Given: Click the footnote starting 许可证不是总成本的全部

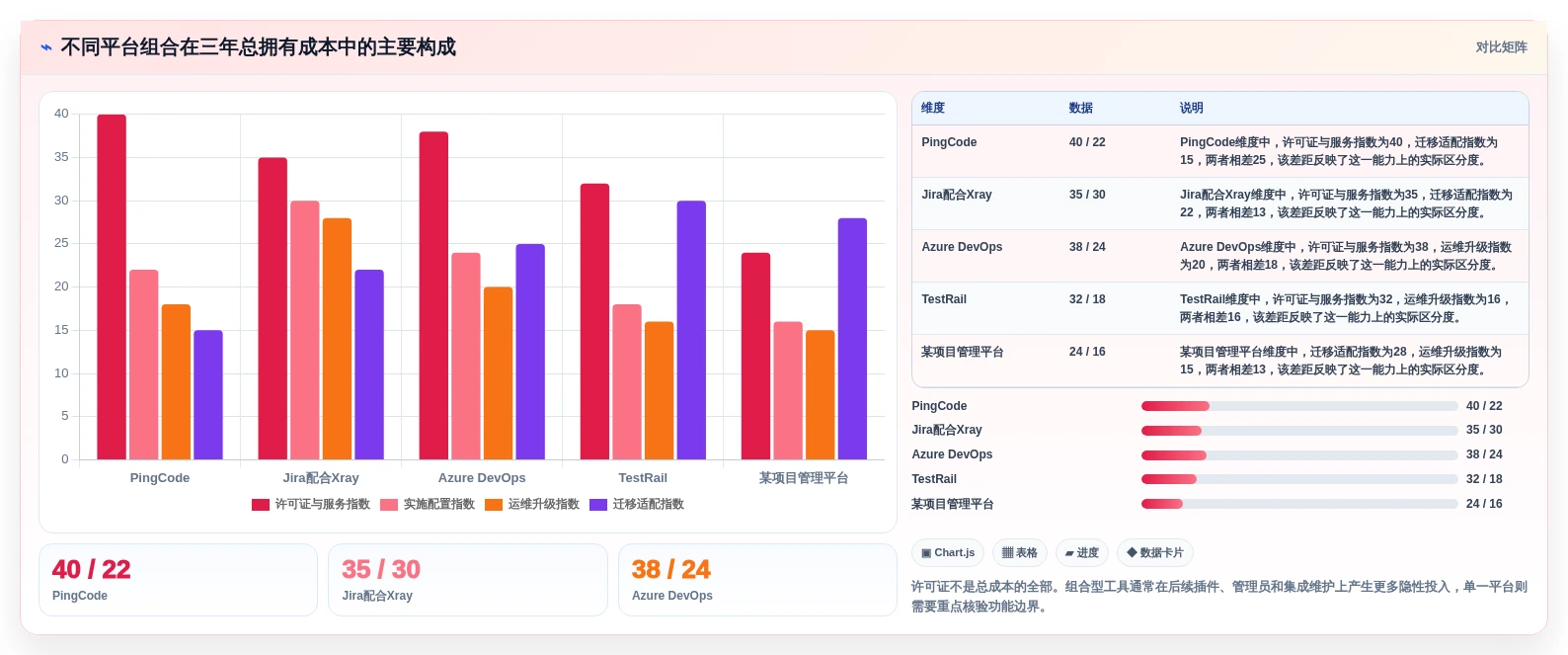Looking at the screenshot, I should (1219, 597).
